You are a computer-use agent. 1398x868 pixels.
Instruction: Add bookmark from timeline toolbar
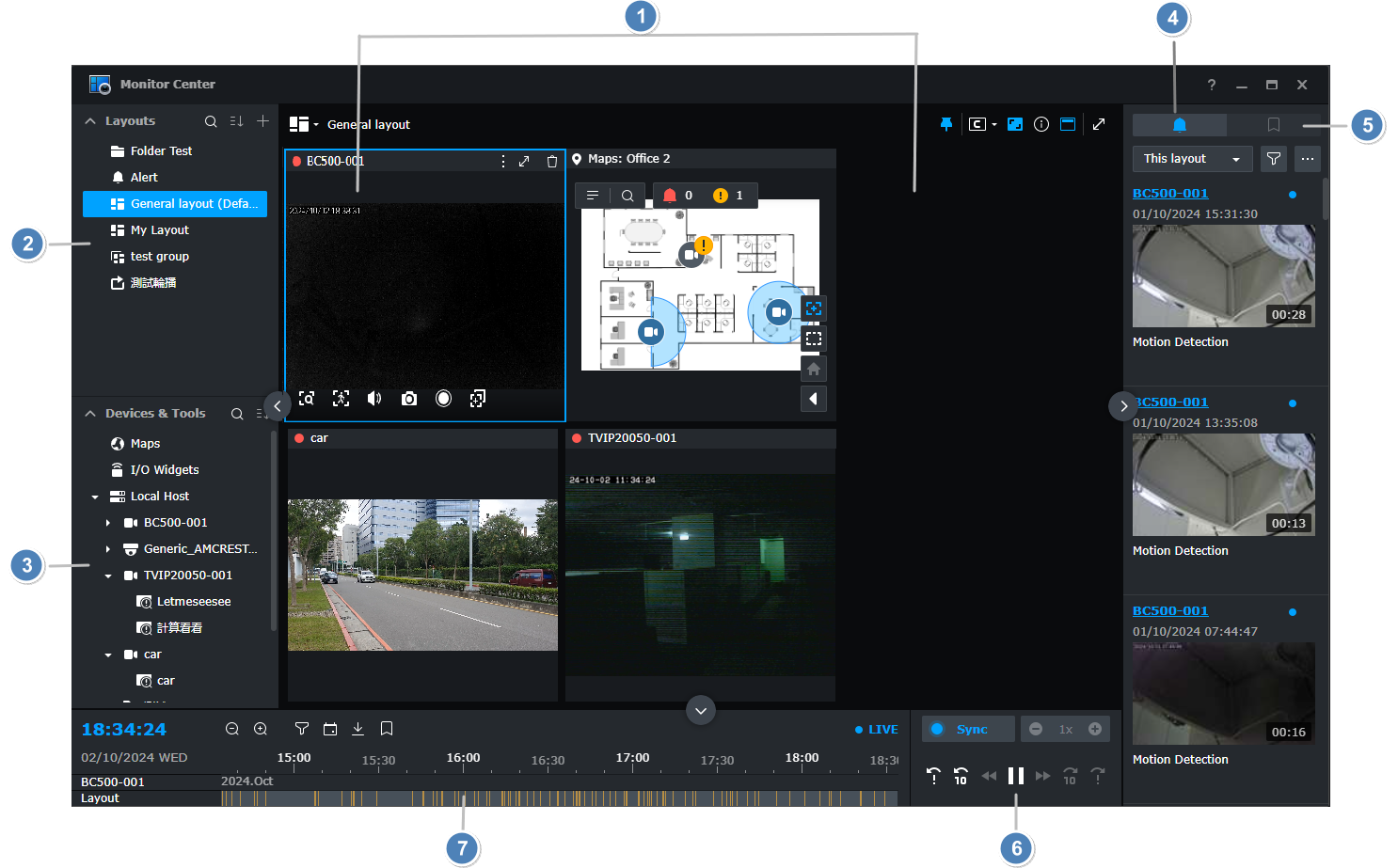(387, 729)
